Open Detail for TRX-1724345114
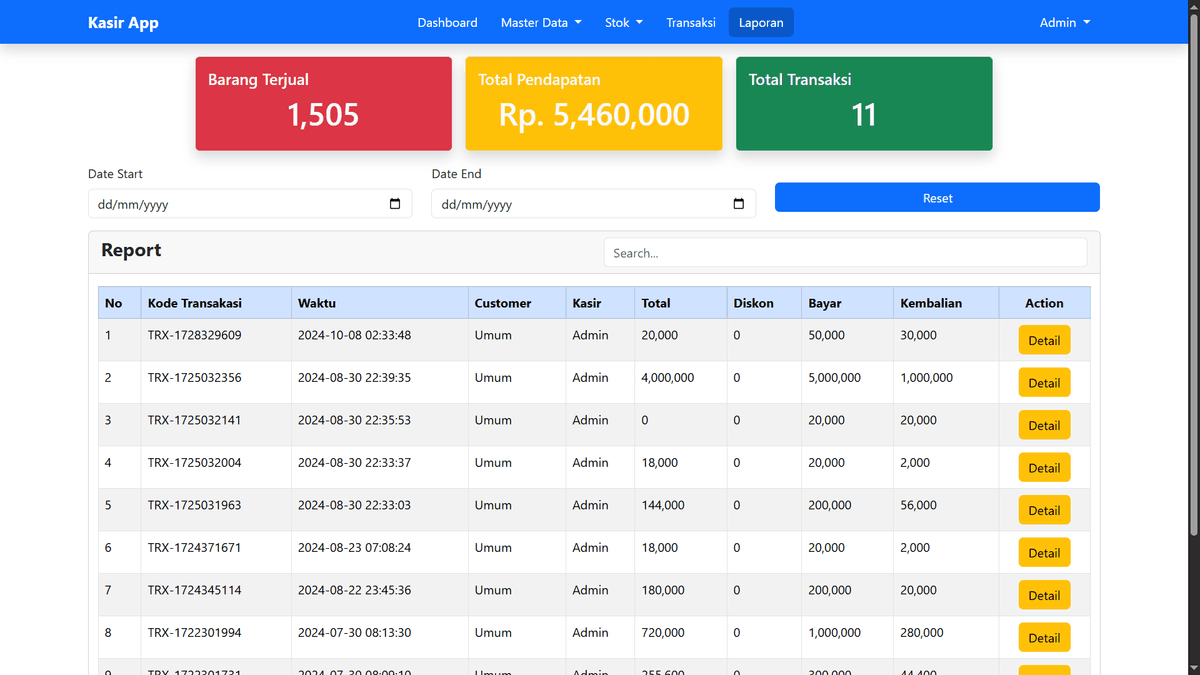The height and width of the screenshot is (675, 1200). coord(1044,595)
